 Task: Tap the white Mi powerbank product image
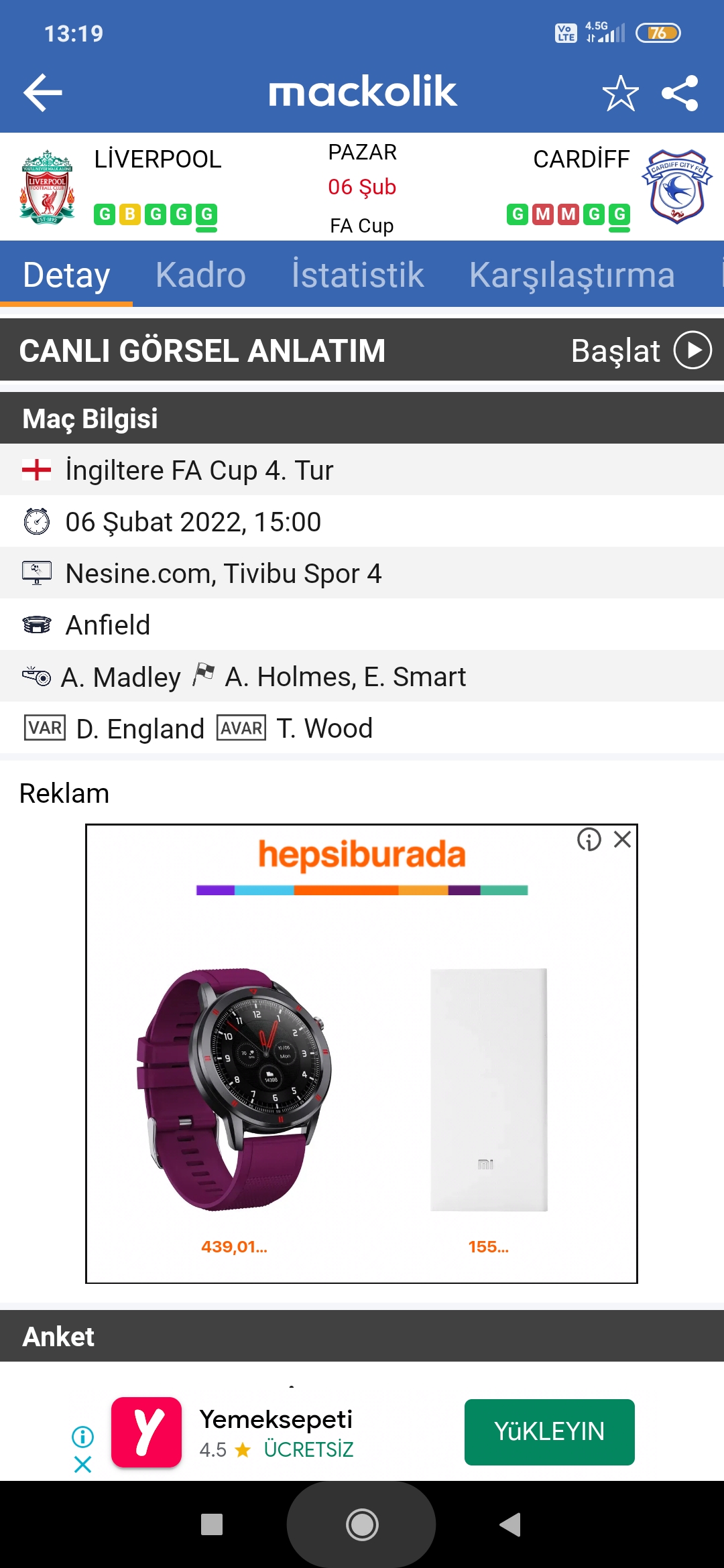pyautogui.click(x=489, y=1089)
